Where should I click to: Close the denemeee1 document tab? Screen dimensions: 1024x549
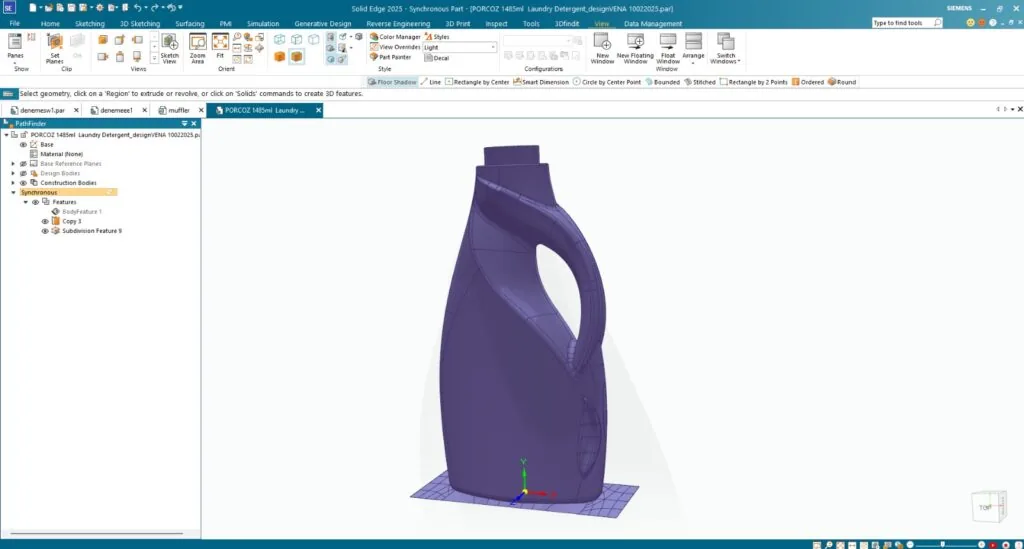(144, 110)
